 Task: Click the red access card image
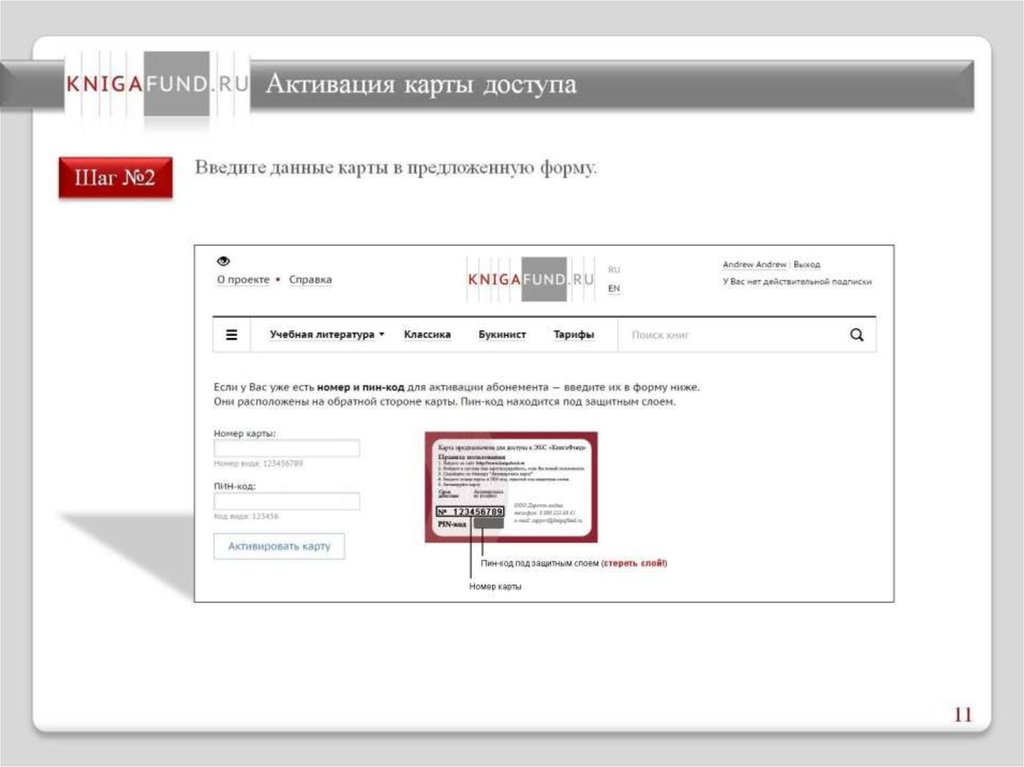(x=511, y=486)
